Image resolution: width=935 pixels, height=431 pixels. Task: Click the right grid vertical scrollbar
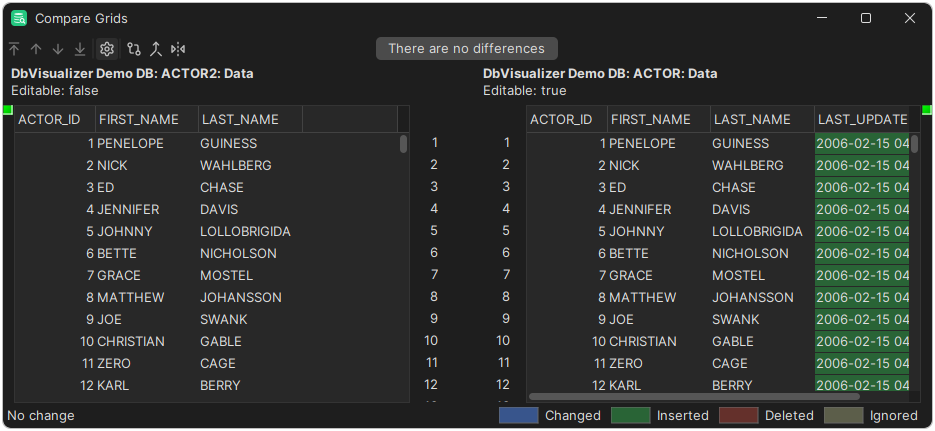(915, 144)
